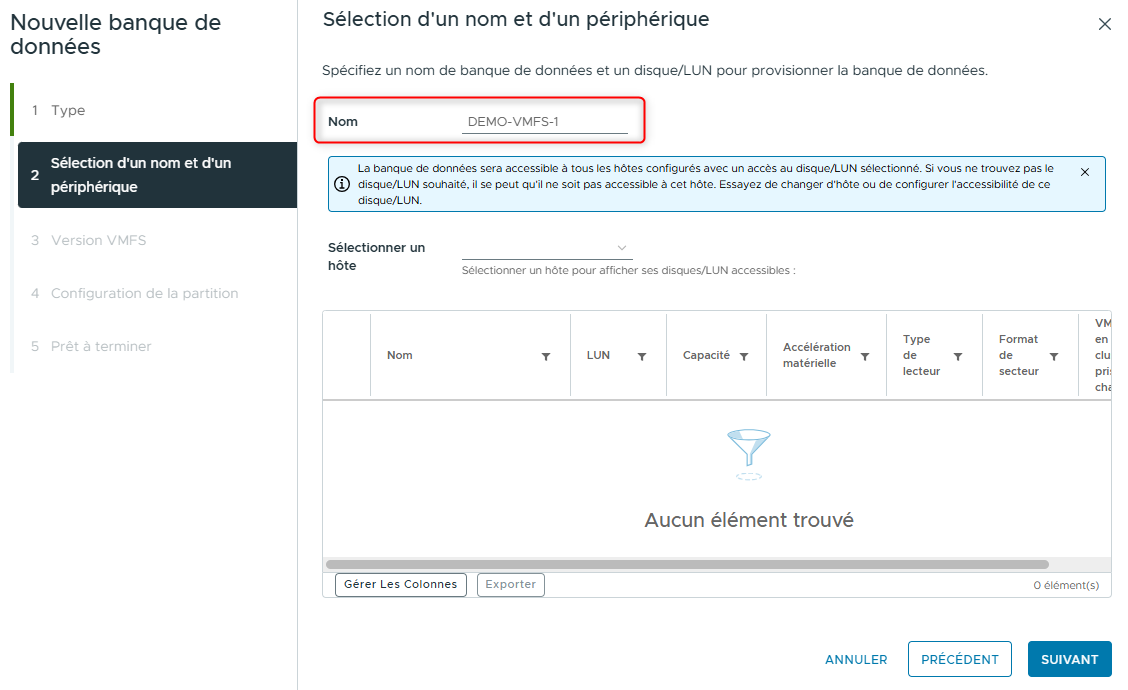Dismiss the disque/LUN information banner

1085,171
